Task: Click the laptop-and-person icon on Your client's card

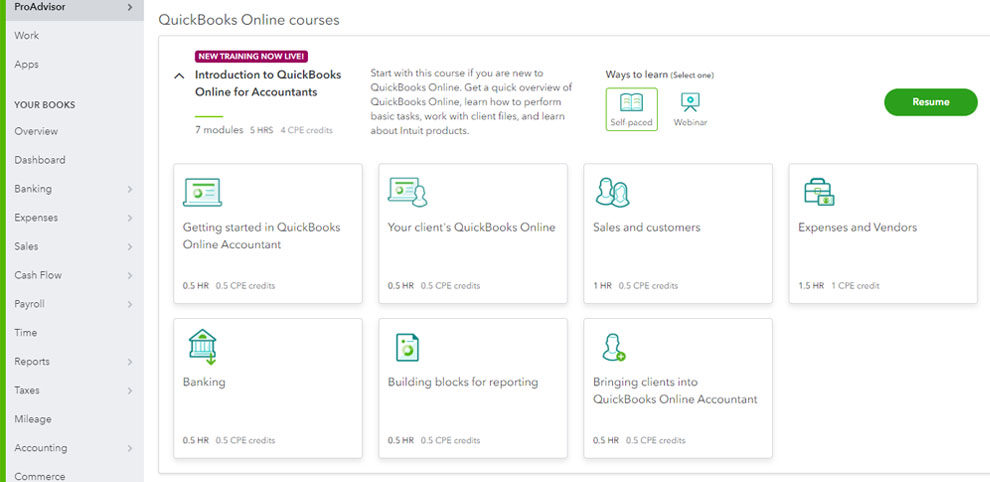Action: tap(407, 192)
